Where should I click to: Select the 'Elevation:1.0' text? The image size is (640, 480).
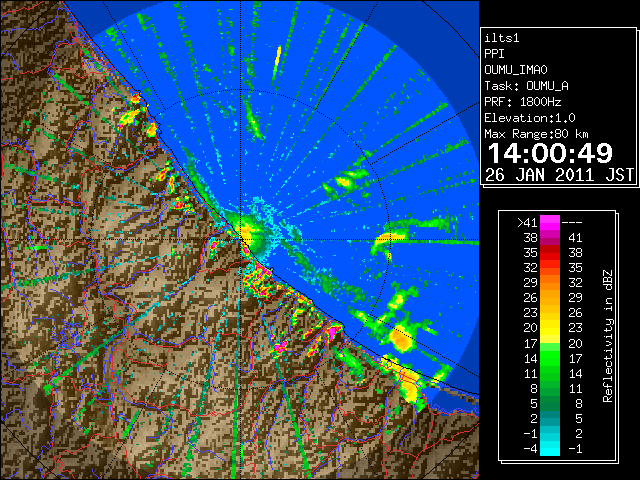coord(530,118)
